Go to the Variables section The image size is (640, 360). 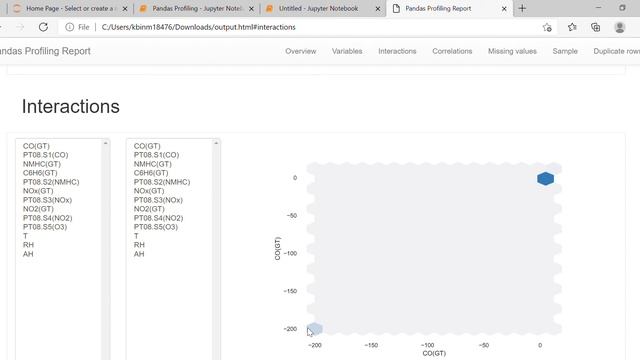(347, 51)
